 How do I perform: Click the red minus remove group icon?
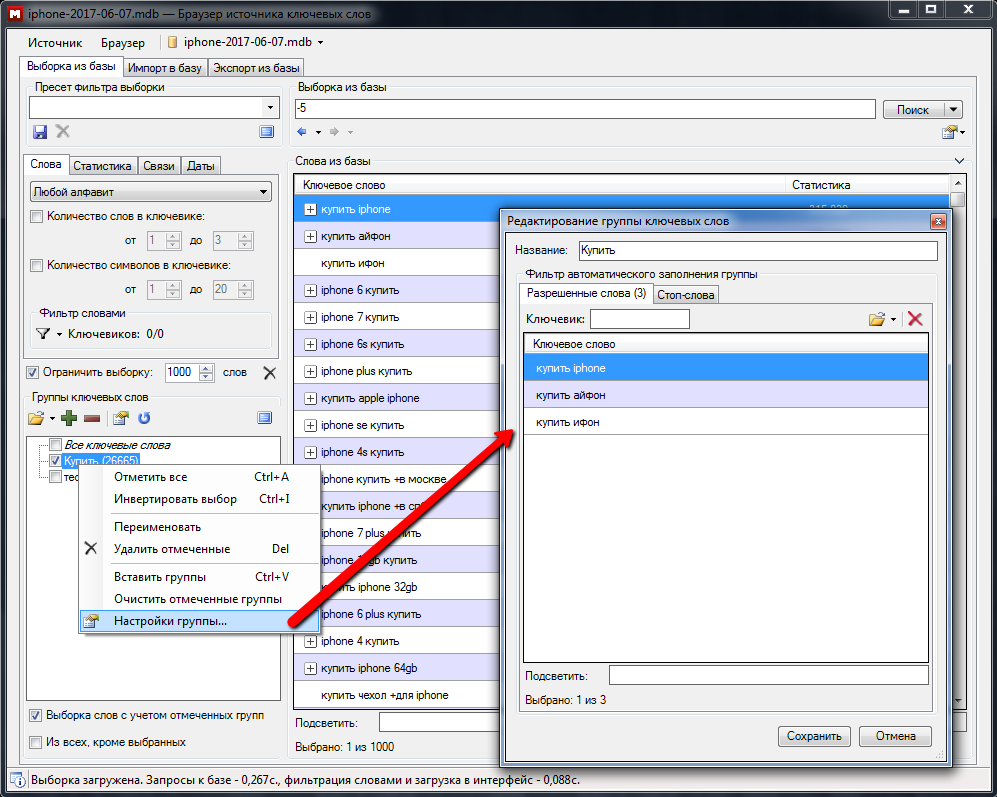click(x=92, y=418)
